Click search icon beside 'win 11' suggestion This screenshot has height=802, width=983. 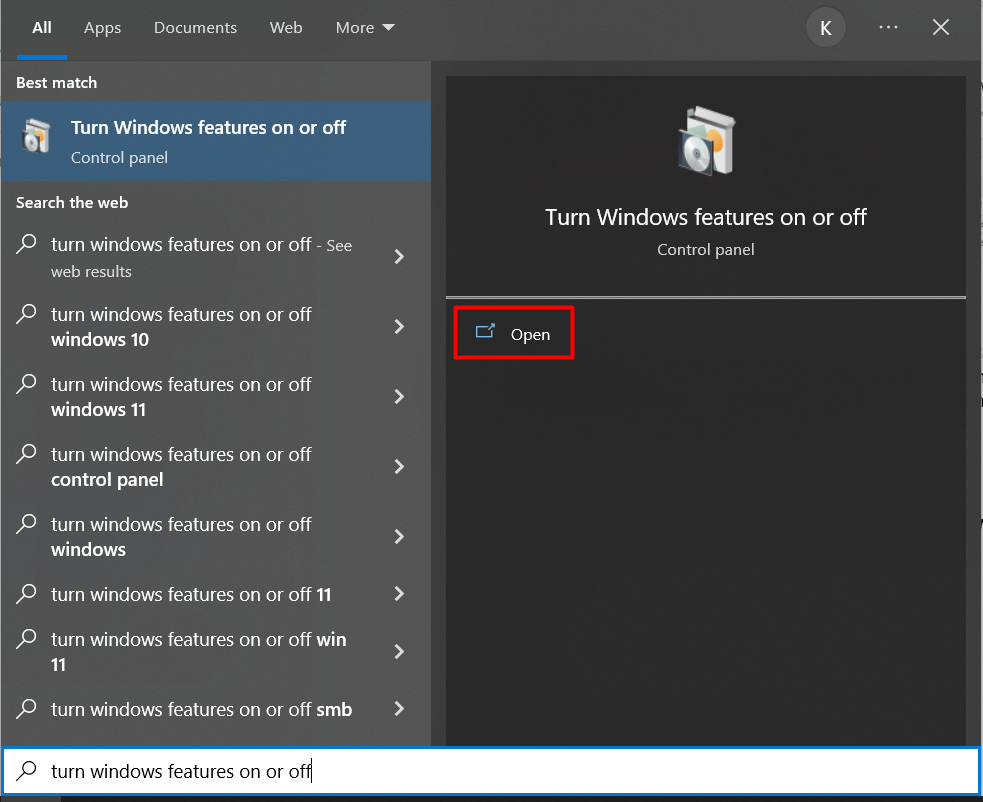click(26, 639)
